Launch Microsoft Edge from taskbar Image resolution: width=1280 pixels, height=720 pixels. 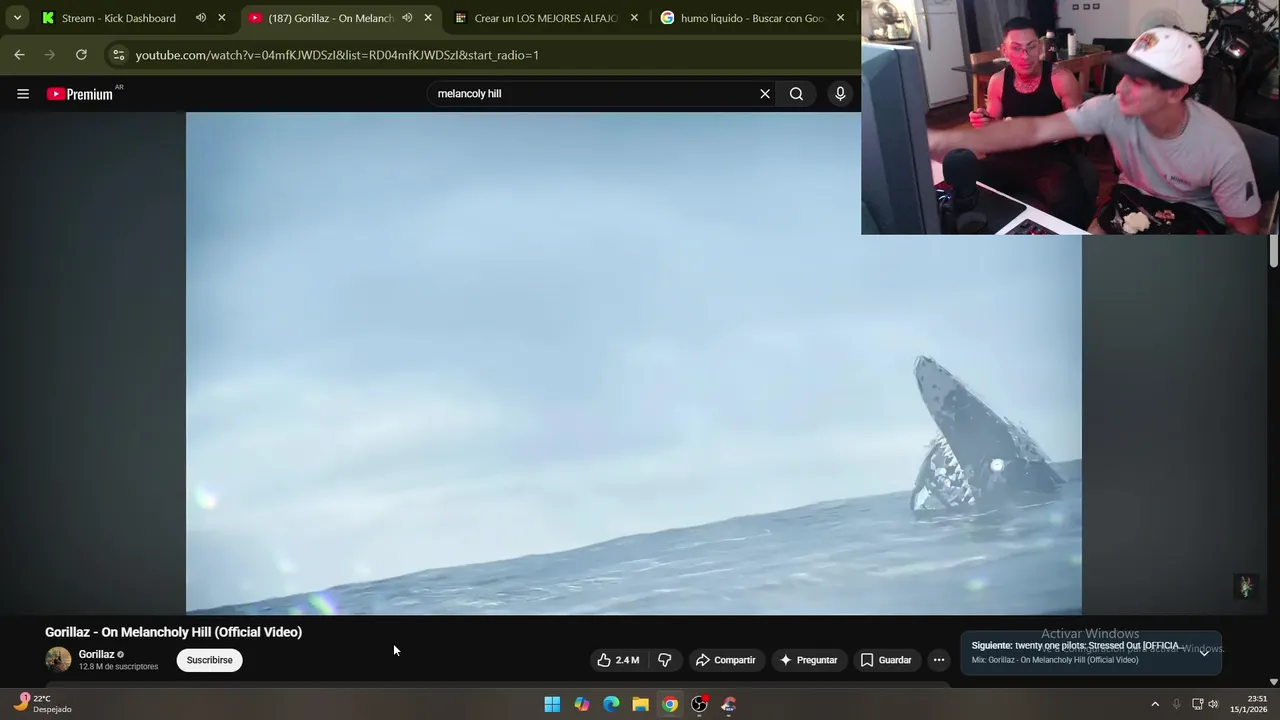tap(611, 704)
